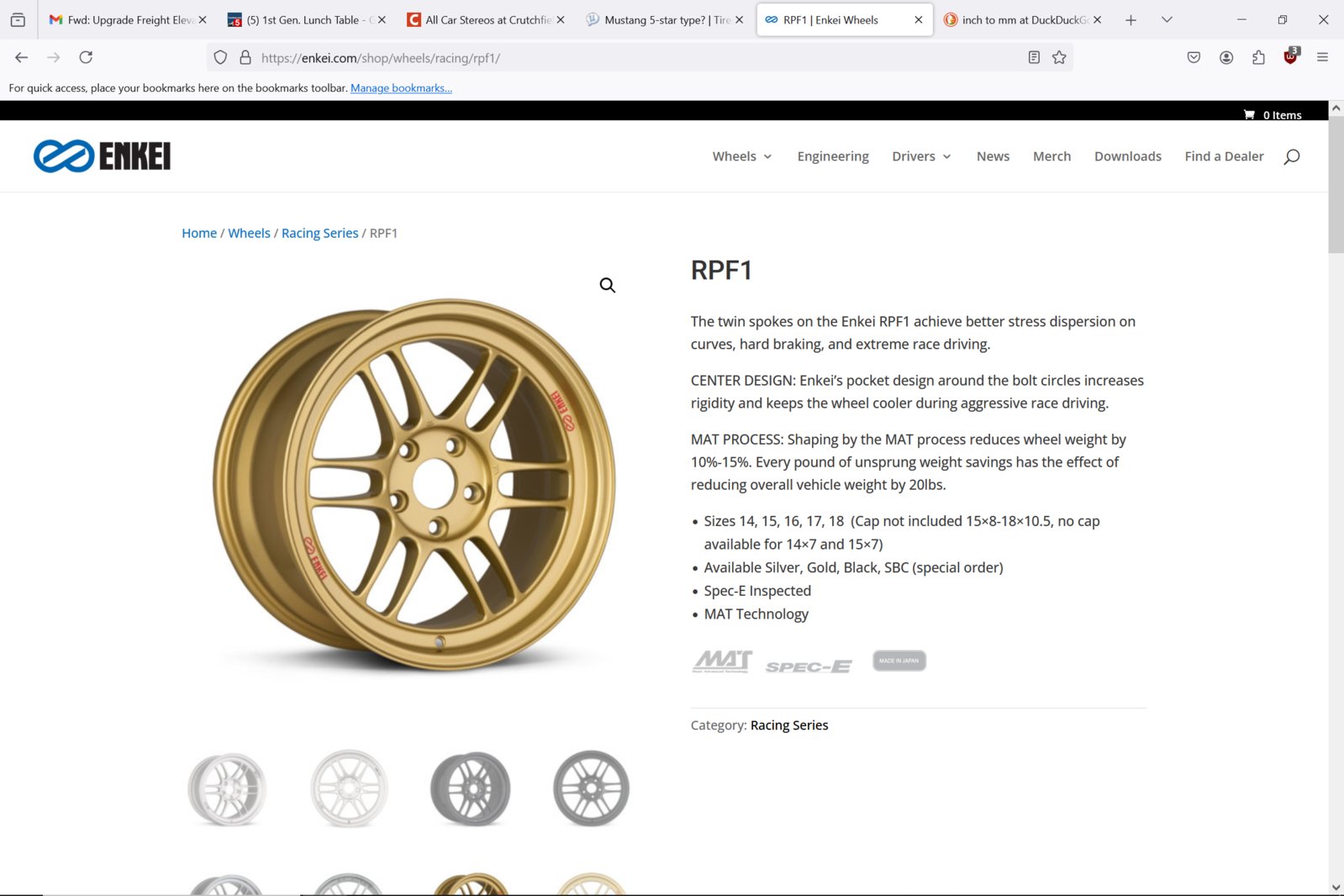1344x896 pixels.
Task: Open the uBlock Origin extension icon
Action: click(1291, 56)
